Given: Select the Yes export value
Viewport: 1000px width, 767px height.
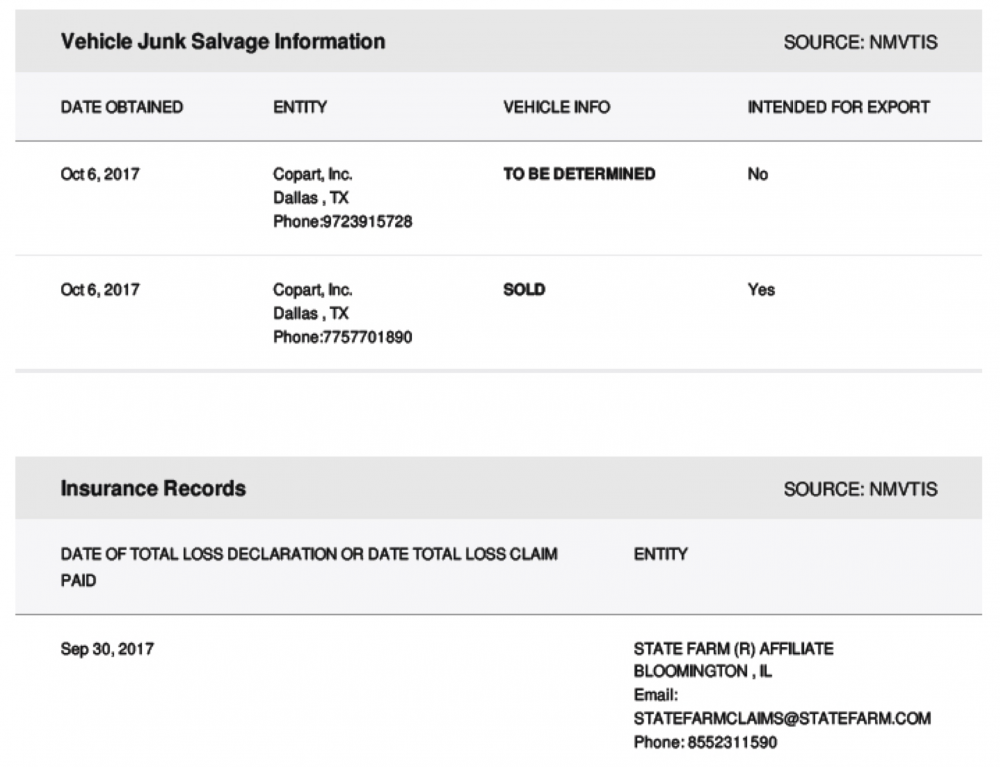Looking at the screenshot, I should 761,289.
